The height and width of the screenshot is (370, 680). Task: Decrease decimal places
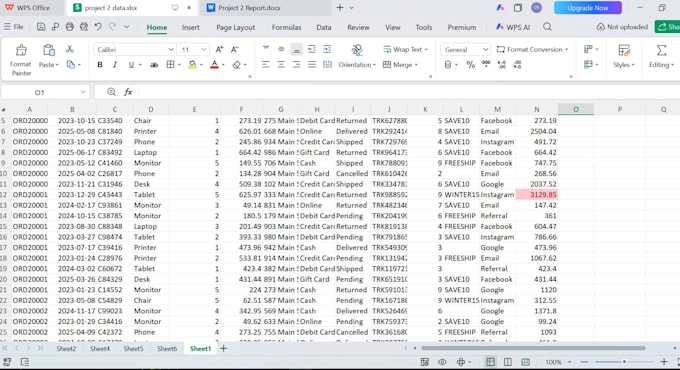click(517, 65)
